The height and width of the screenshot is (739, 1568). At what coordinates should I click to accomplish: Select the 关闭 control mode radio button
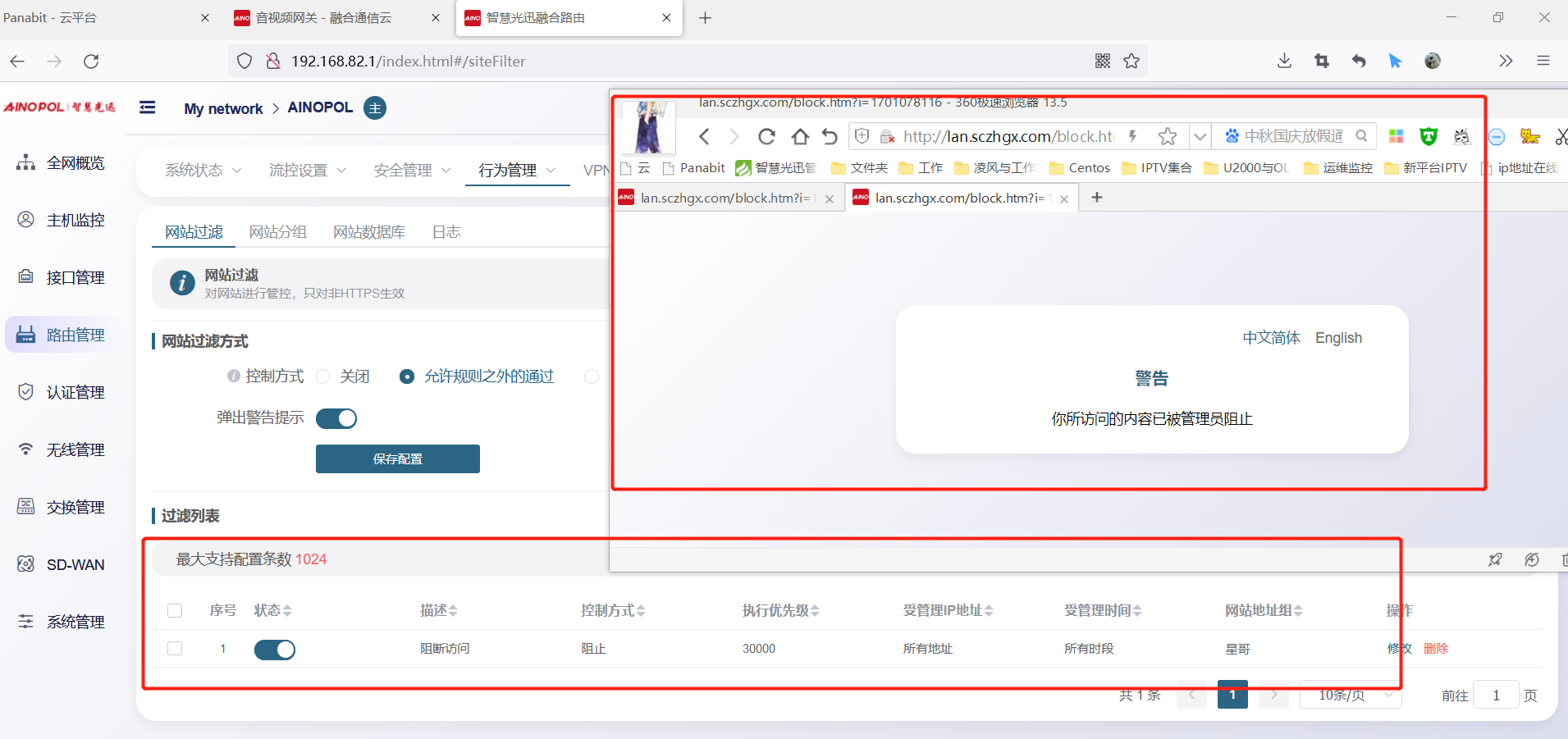(x=323, y=376)
